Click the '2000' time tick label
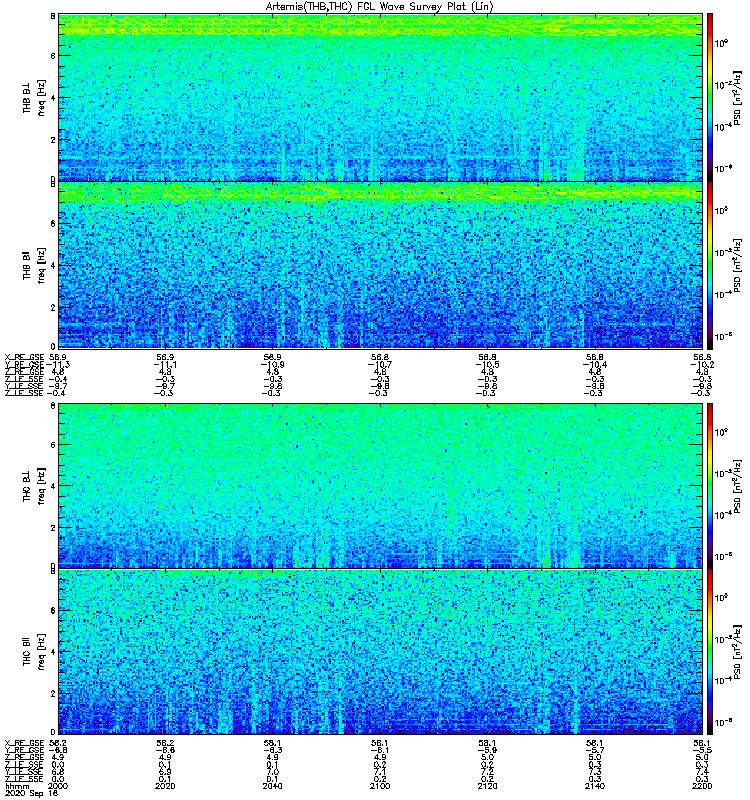This screenshot has height=800, width=750. click(58, 786)
